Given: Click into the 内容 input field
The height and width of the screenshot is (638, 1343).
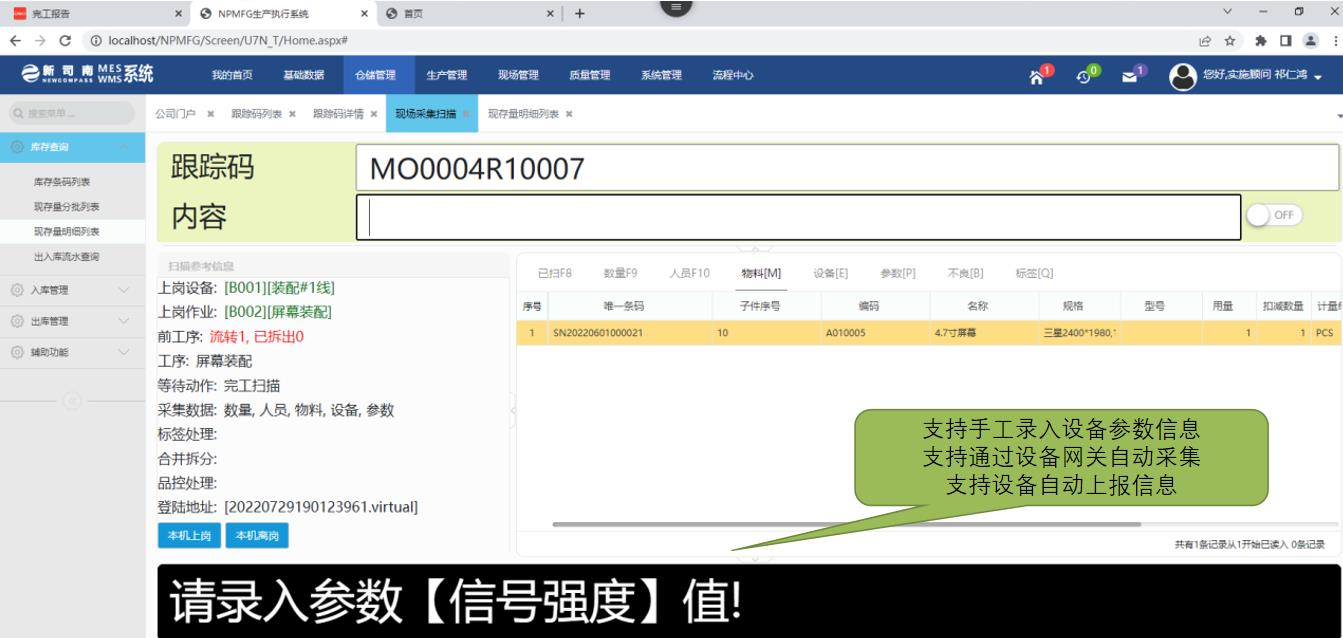Looking at the screenshot, I should [800, 218].
